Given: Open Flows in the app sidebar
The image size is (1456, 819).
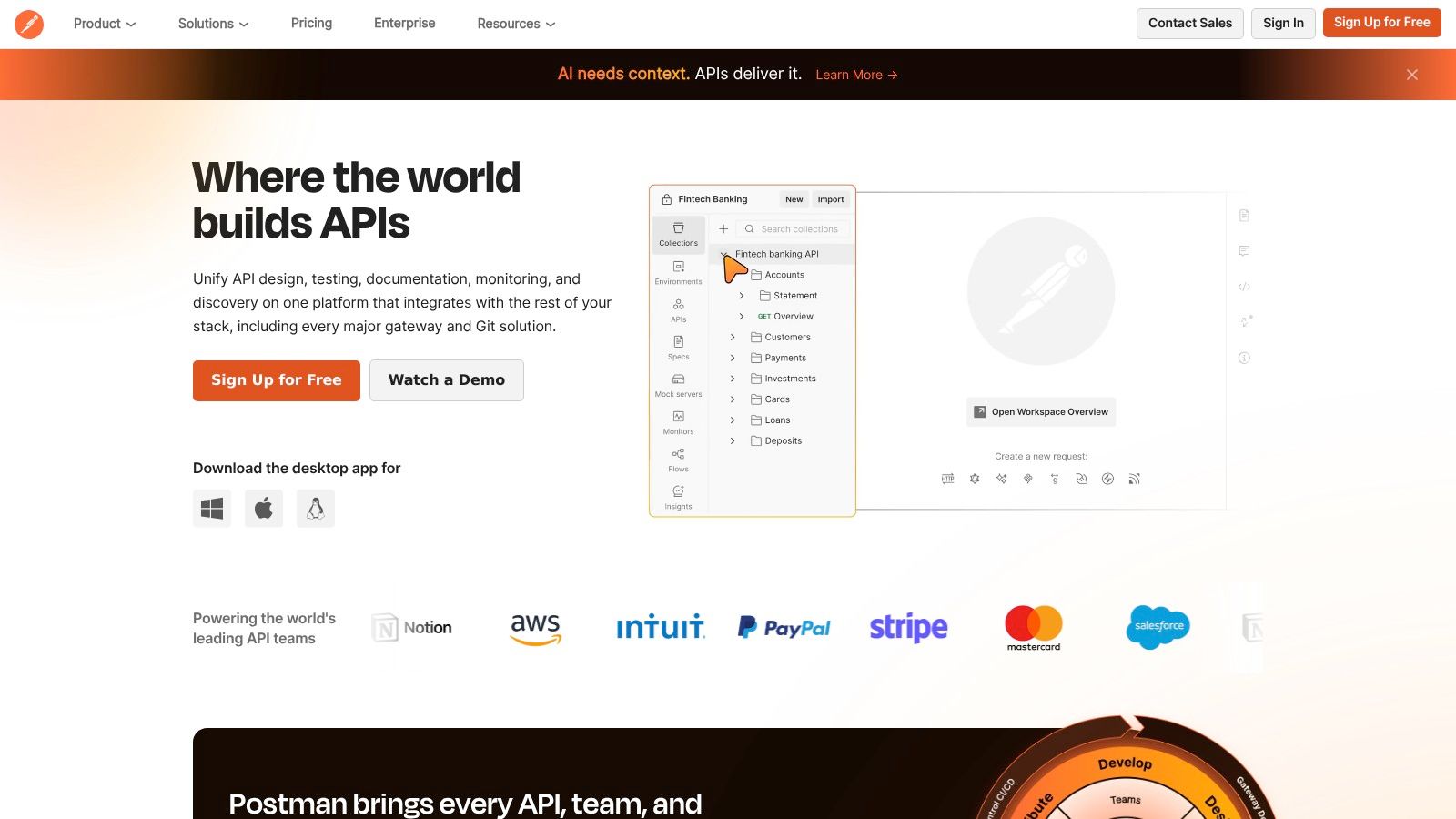Looking at the screenshot, I should [x=679, y=460].
